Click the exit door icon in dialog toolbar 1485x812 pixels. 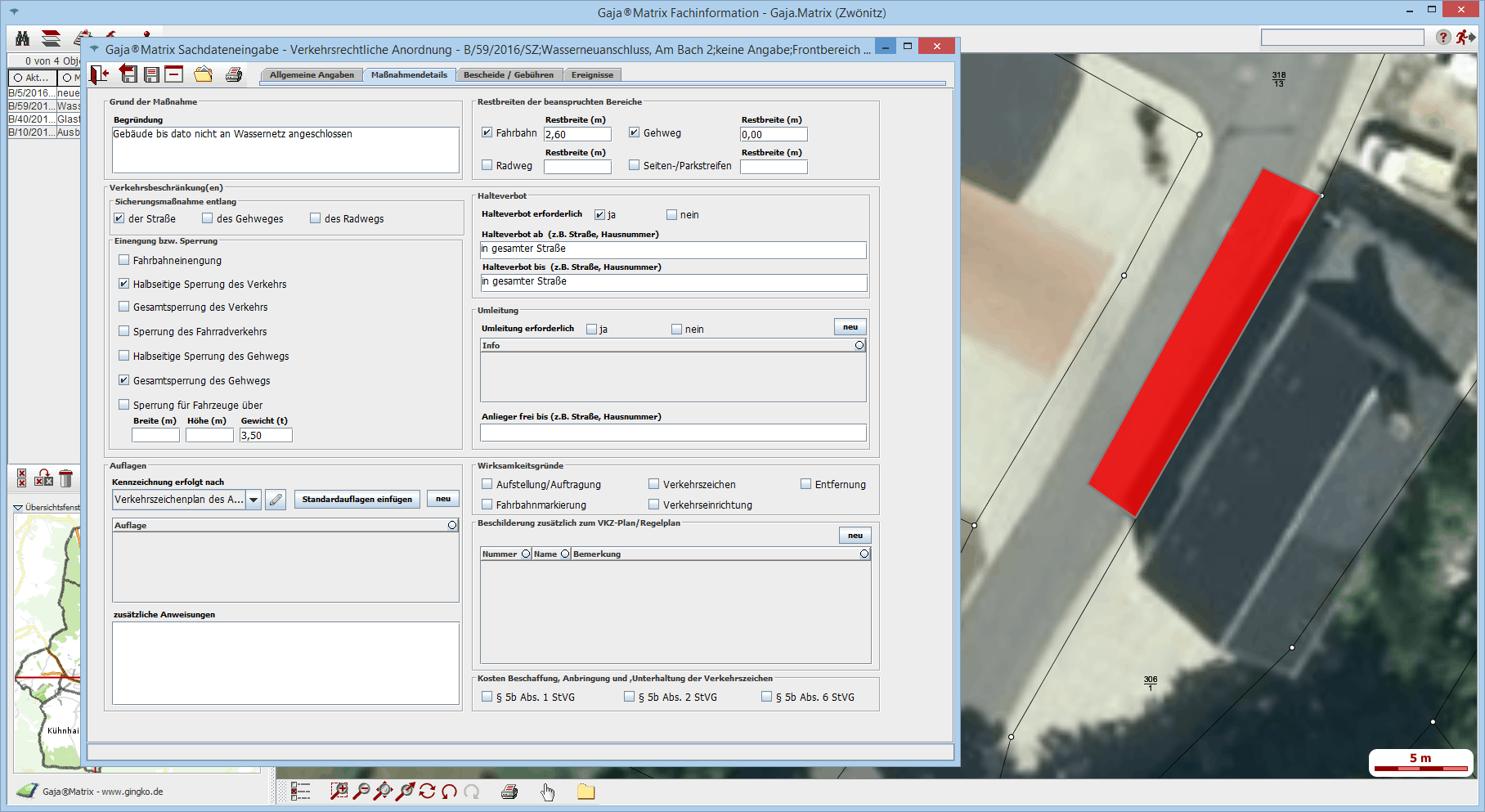click(100, 74)
